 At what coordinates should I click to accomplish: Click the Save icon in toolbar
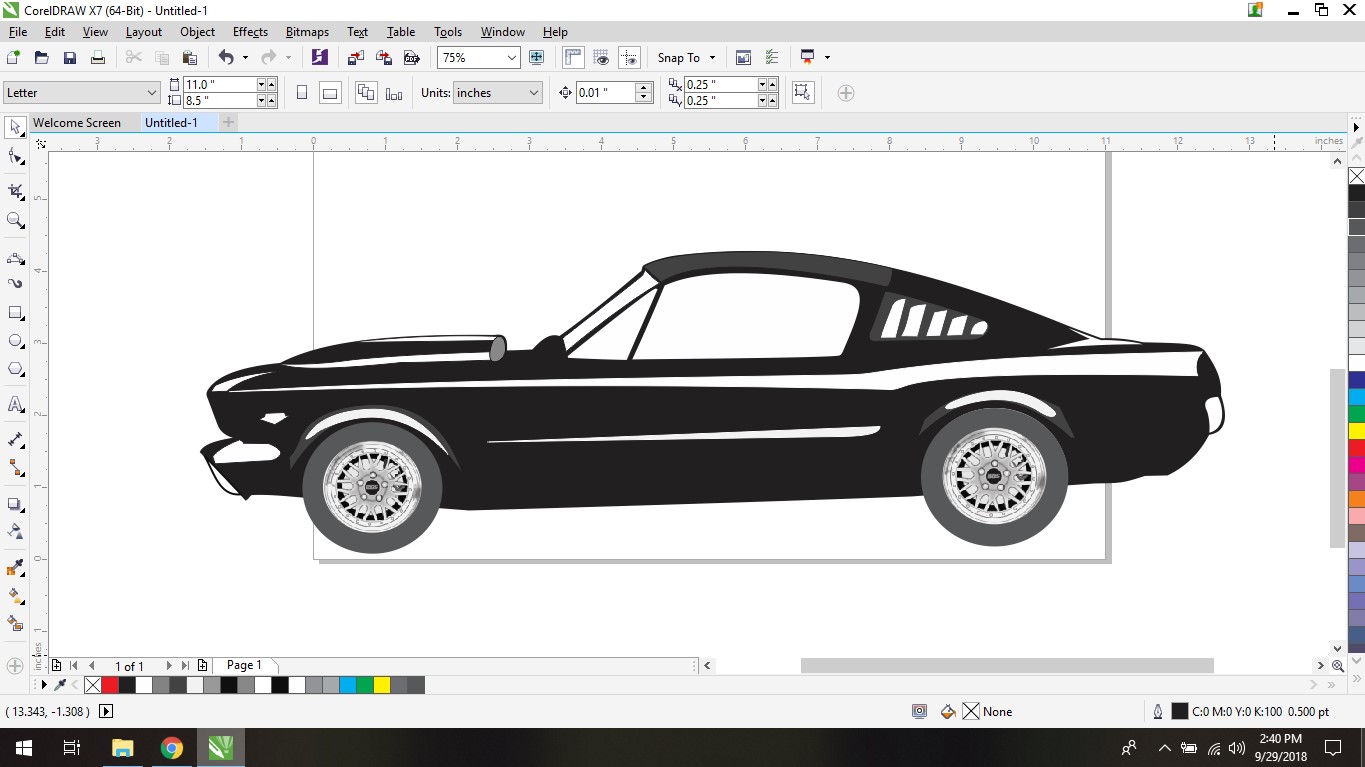(x=70, y=58)
